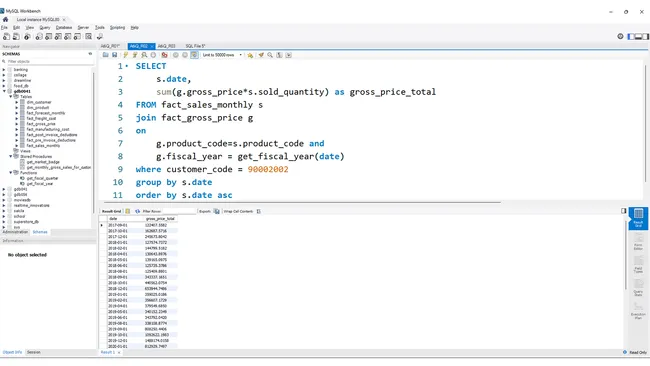Click Reconnect to DBMS toolbar icon
Viewport: 650px width, 366px height.
(99, 36)
